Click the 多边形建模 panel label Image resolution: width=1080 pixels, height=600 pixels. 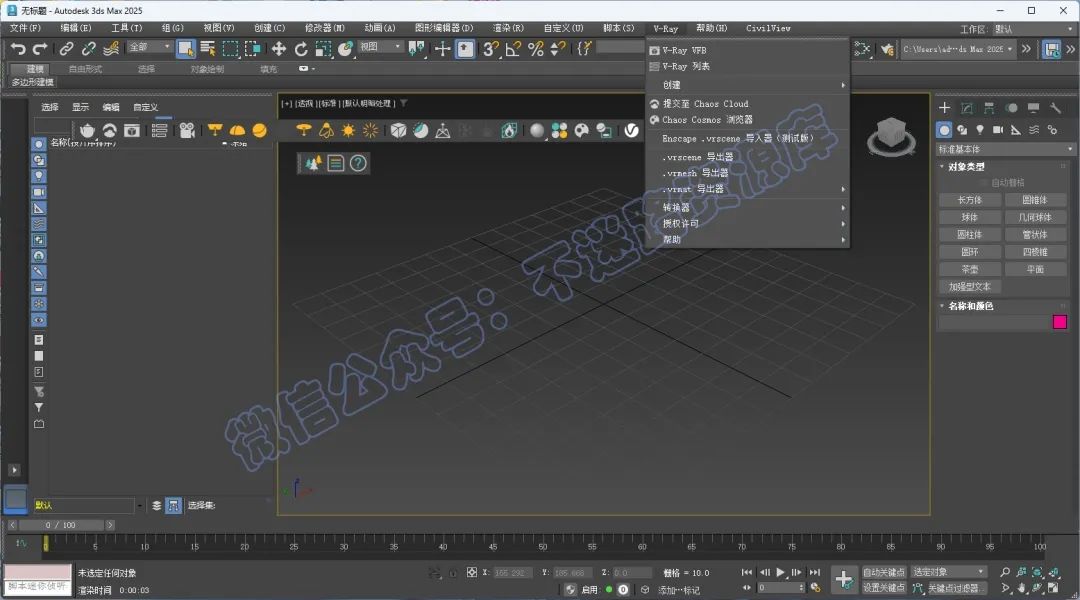32,82
